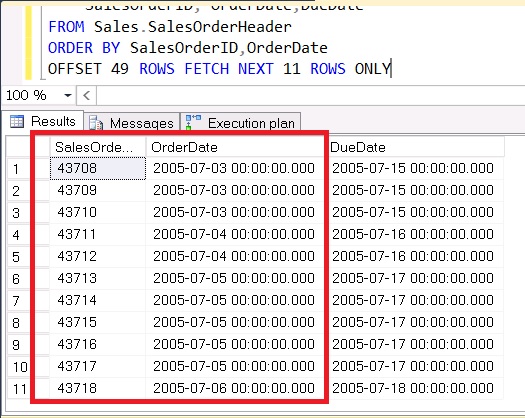This screenshot has width=525, height=418.
Task: Select cell 43717
Action: click(97, 366)
